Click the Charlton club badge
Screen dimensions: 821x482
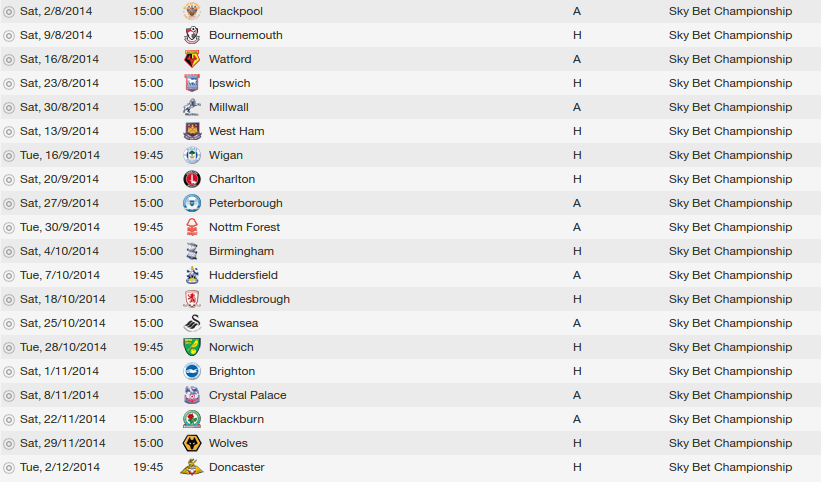pos(192,179)
